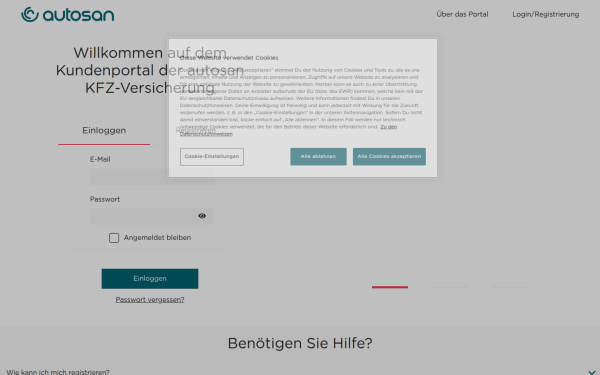Viewport: 600px width, 375px height.
Task: Select the third carousel indicator
Action: 510,287
